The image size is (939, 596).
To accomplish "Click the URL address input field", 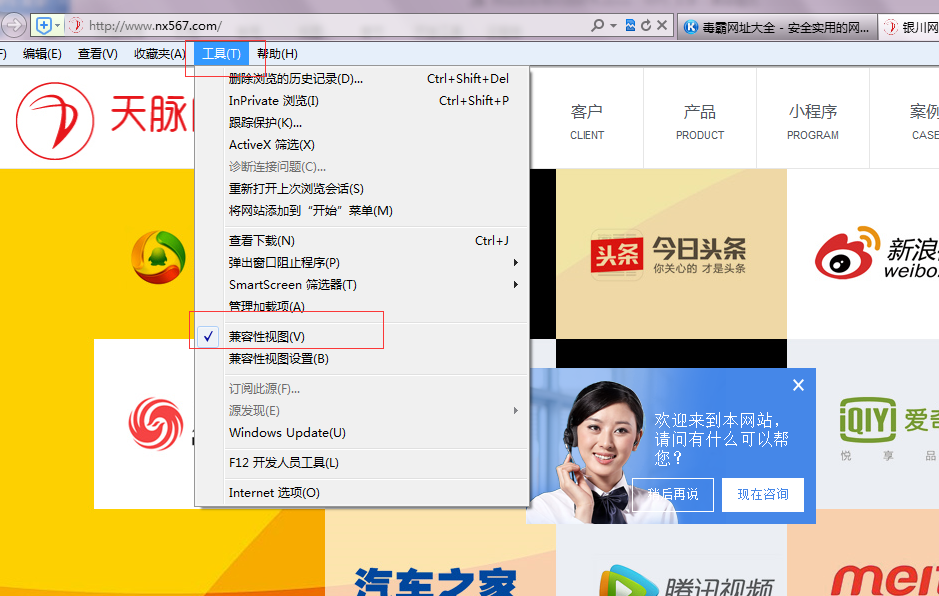I will click(330, 25).
